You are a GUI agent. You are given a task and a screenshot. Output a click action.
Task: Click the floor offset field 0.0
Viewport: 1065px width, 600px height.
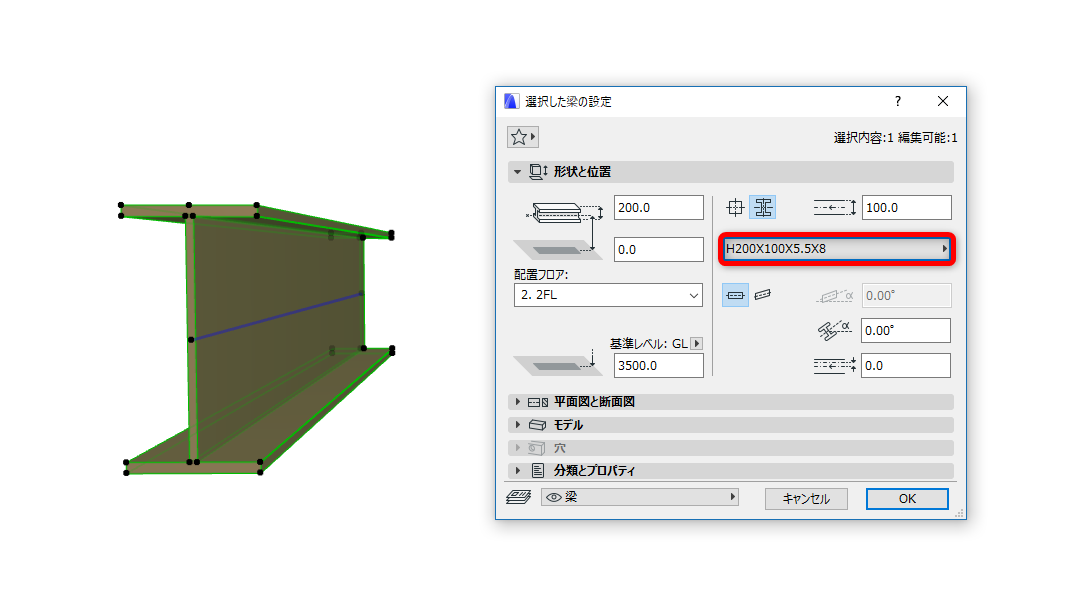pyautogui.click(x=658, y=249)
